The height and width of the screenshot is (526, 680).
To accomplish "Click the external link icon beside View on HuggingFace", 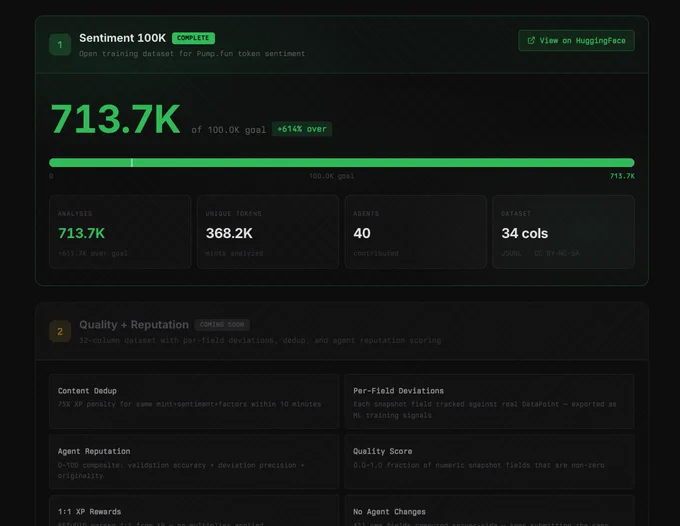I will pyautogui.click(x=531, y=40).
